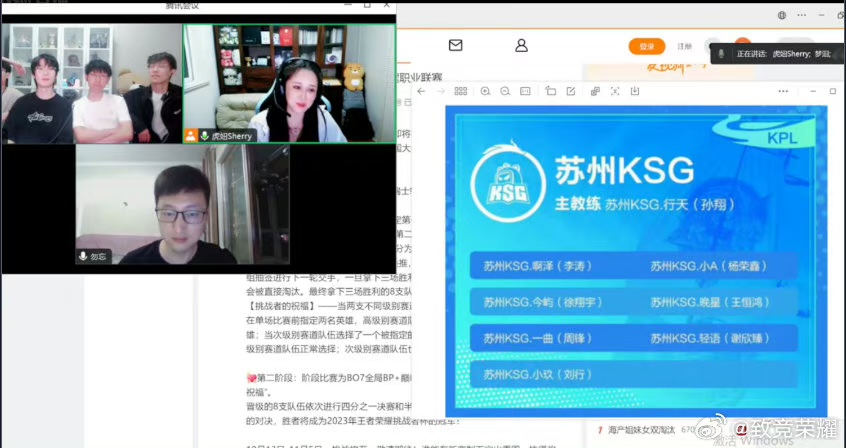This screenshot has height=448, width=846.
Task: Zoom out using magnifier minus icon
Action: tap(505, 91)
